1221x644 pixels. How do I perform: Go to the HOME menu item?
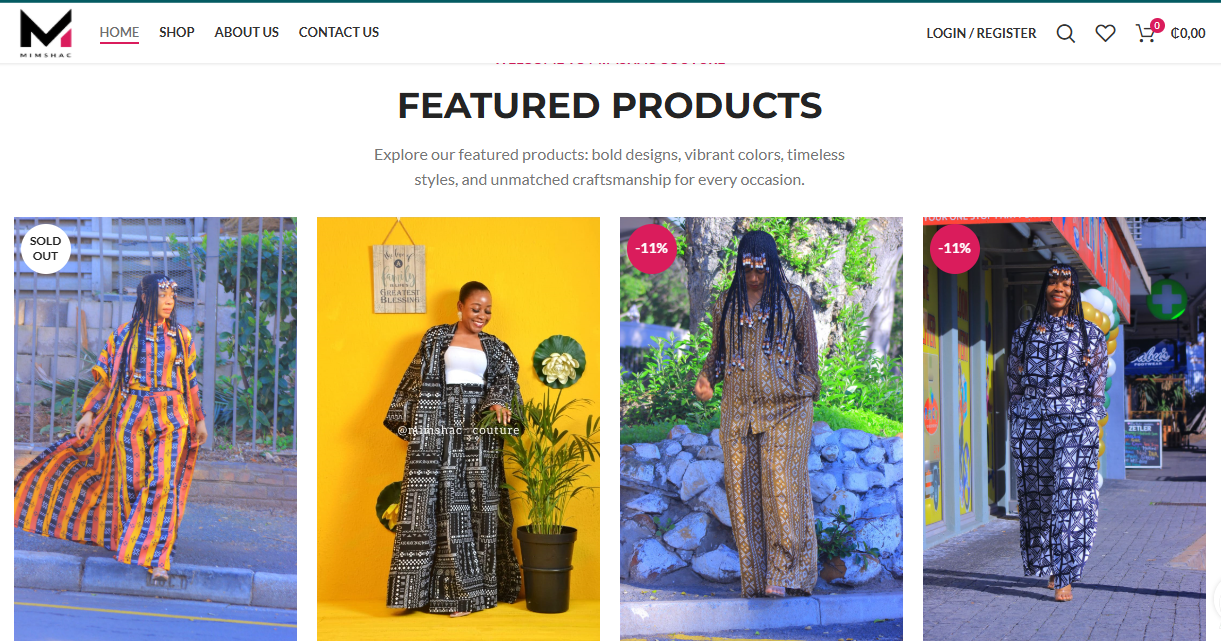tap(119, 32)
